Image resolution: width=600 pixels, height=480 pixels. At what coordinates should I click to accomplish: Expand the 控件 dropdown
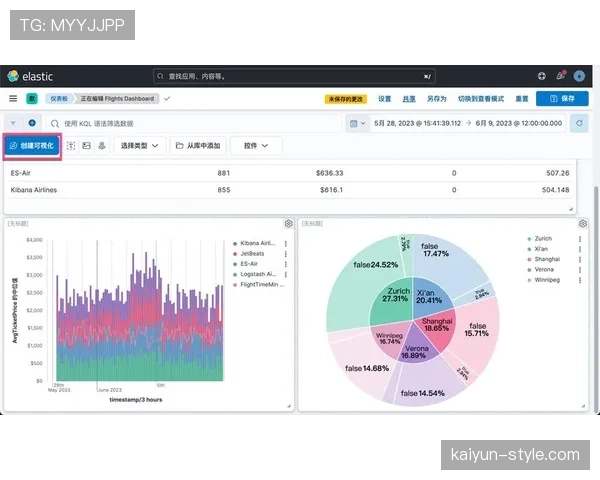[x=256, y=146]
